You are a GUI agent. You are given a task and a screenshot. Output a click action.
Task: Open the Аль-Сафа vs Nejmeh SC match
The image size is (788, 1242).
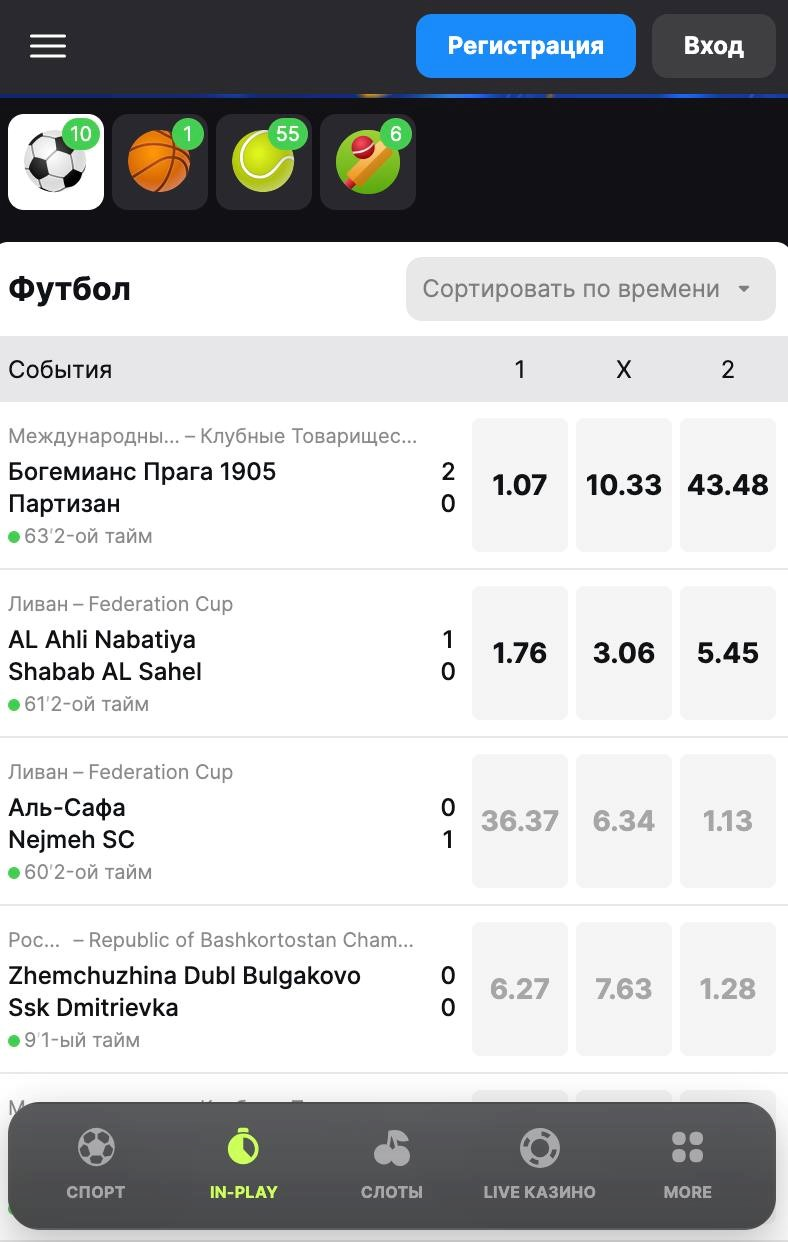coord(232,822)
